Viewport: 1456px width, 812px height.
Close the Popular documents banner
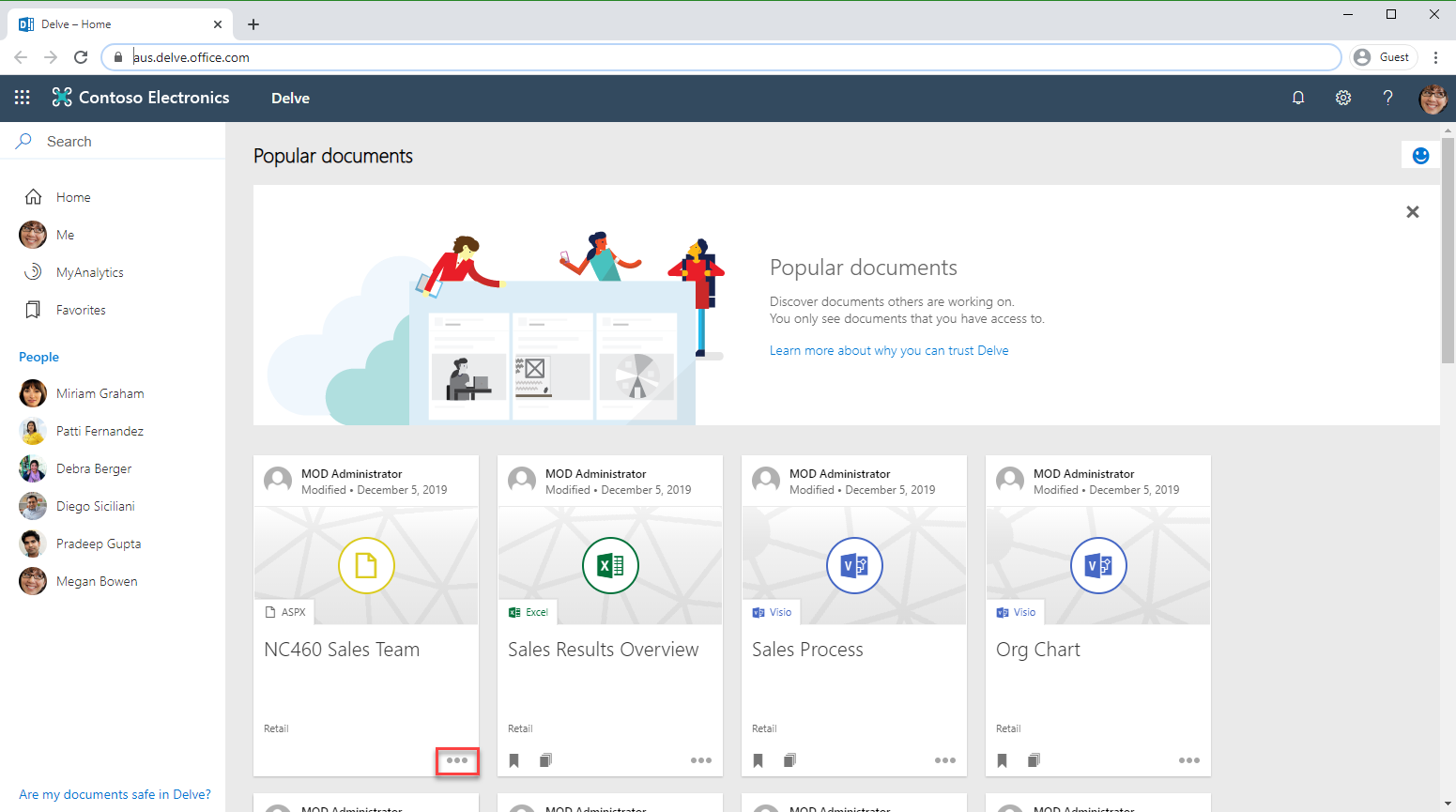pos(1413,212)
